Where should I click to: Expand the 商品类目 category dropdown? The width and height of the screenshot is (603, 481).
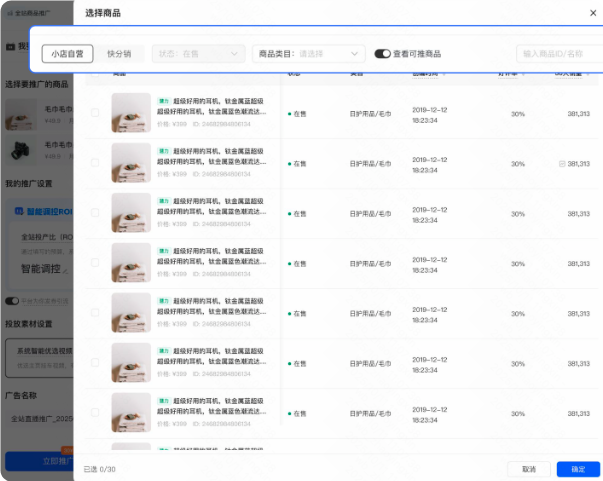(x=308, y=53)
